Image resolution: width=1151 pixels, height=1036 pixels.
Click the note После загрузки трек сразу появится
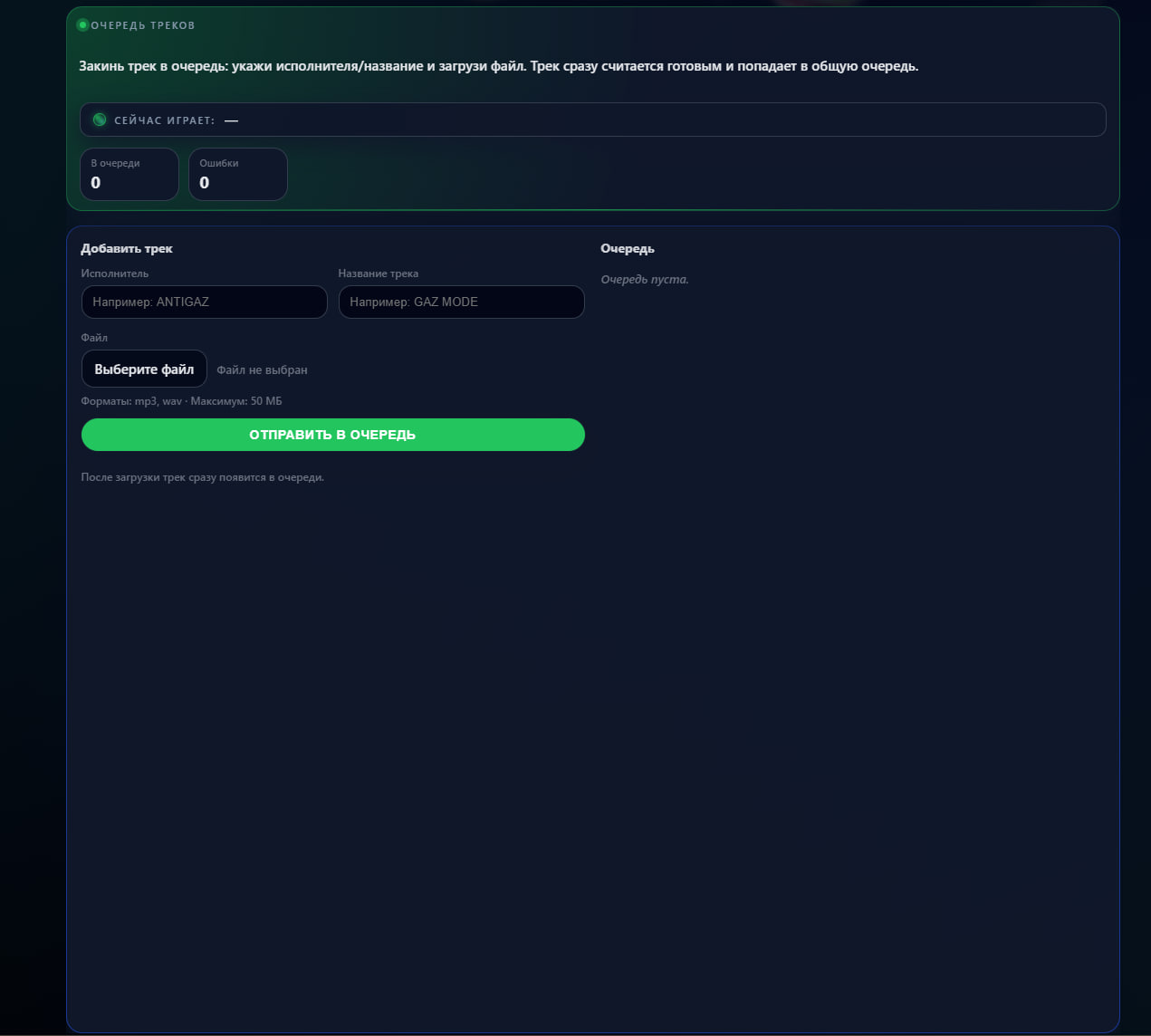(x=202, y=477)
